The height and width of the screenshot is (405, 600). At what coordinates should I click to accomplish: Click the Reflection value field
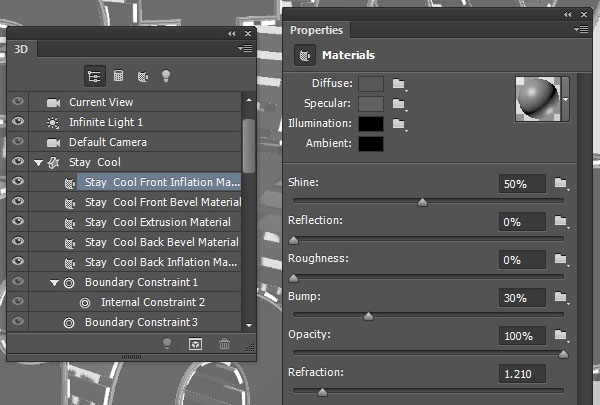(522, 222)
